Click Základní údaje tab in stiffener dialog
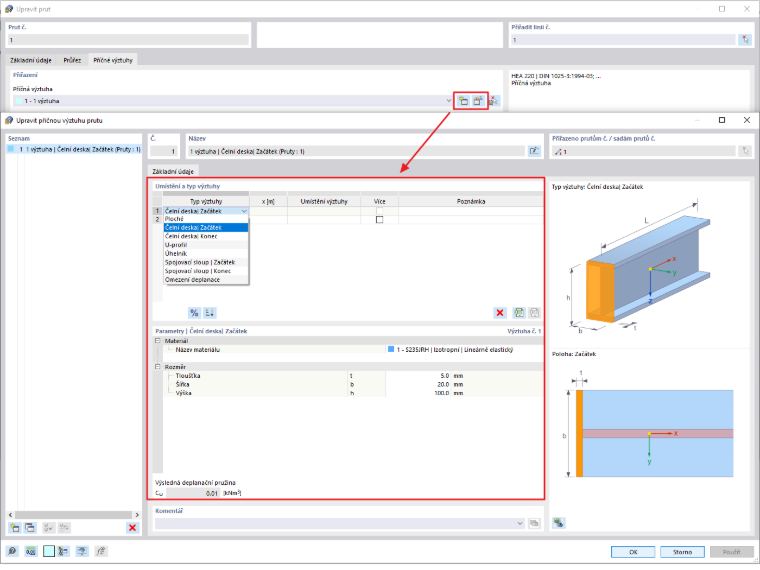The image size is (760, 570). pyautogui.click(x=173, y=171)
